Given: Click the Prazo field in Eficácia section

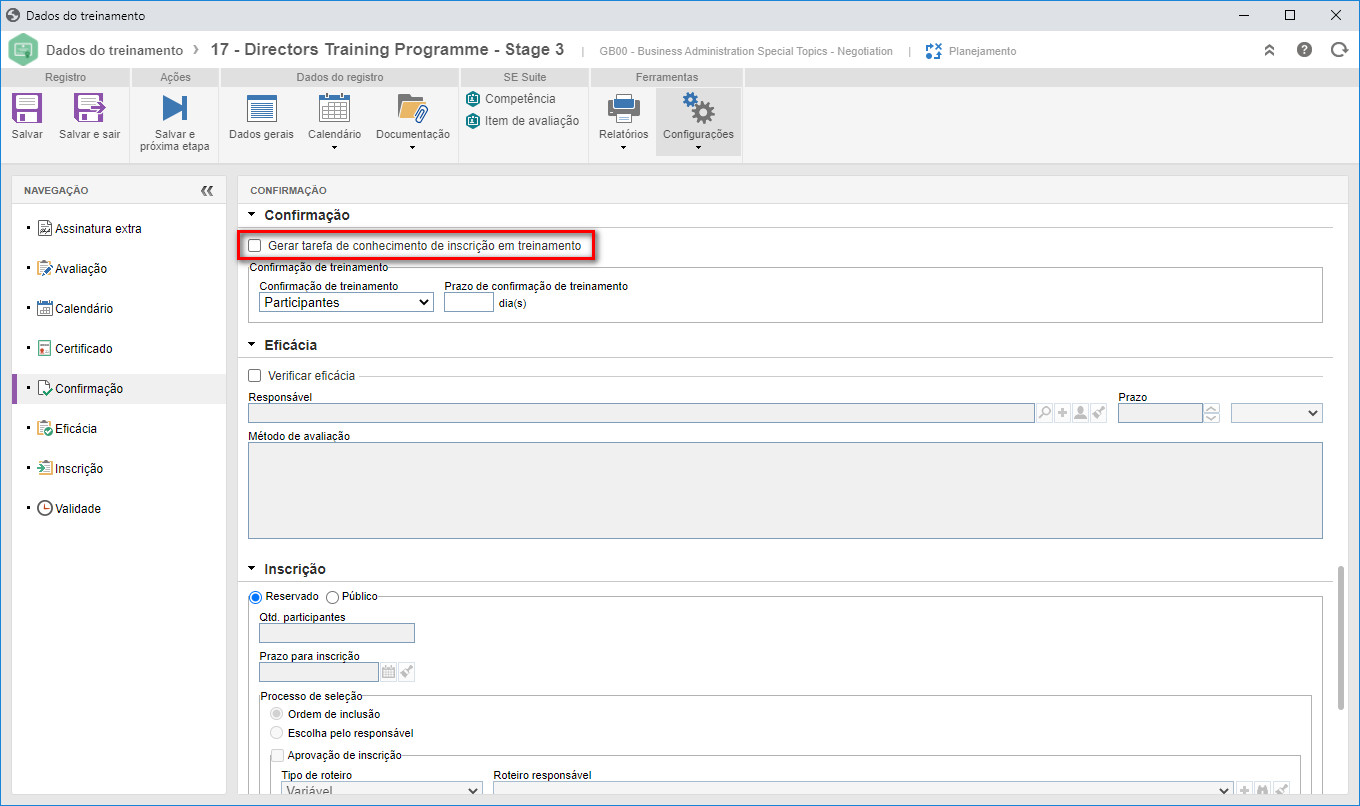Looking at the screenshot, I should pos(1160,413).
